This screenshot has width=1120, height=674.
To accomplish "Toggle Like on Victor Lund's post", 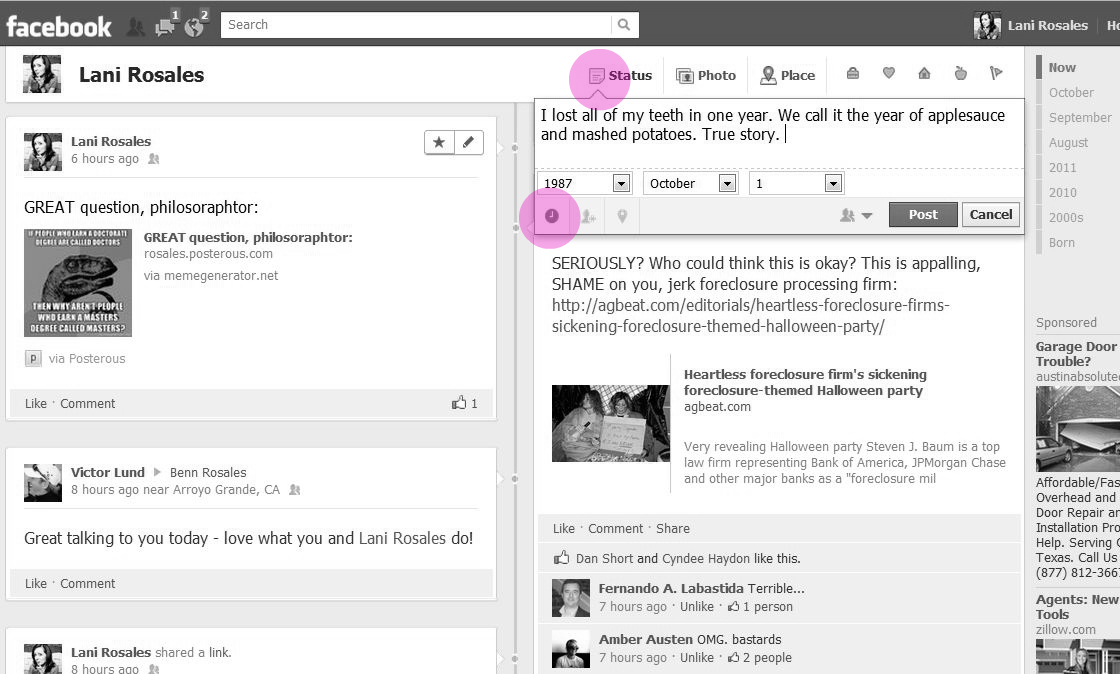I will click(x=35, y=583).
